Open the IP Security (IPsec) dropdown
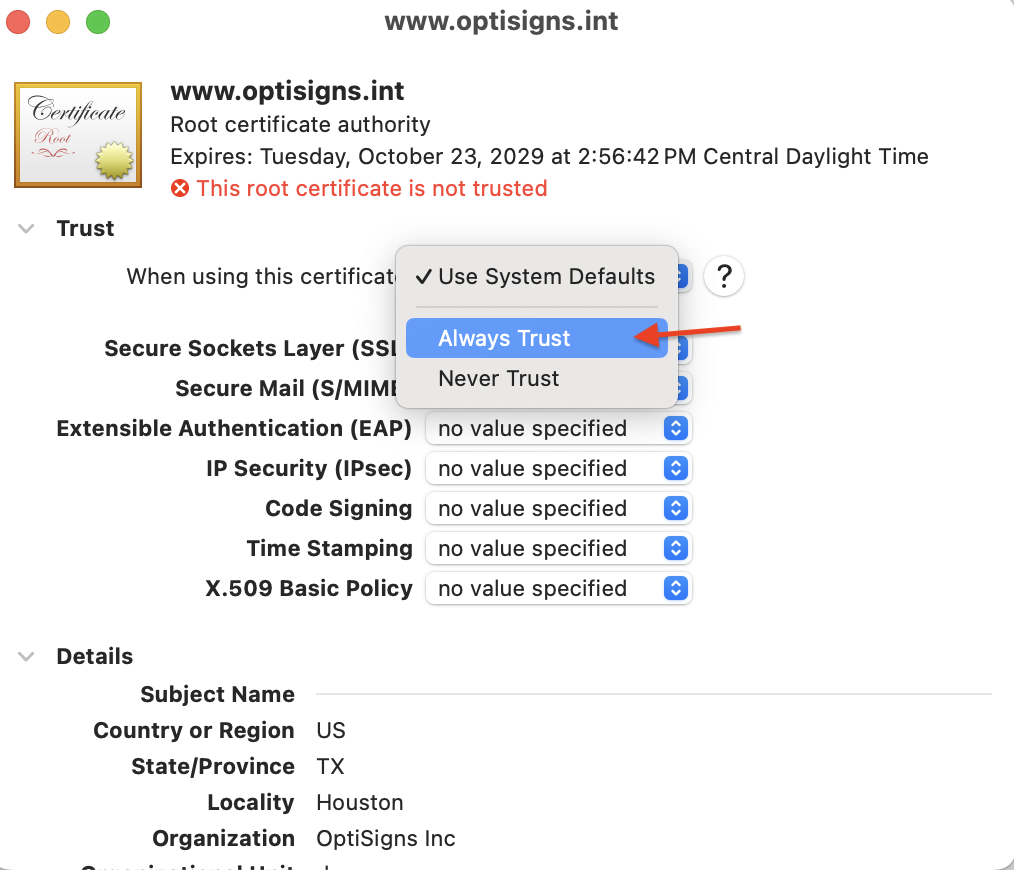The image size is (1014, 870). (559, 468)
